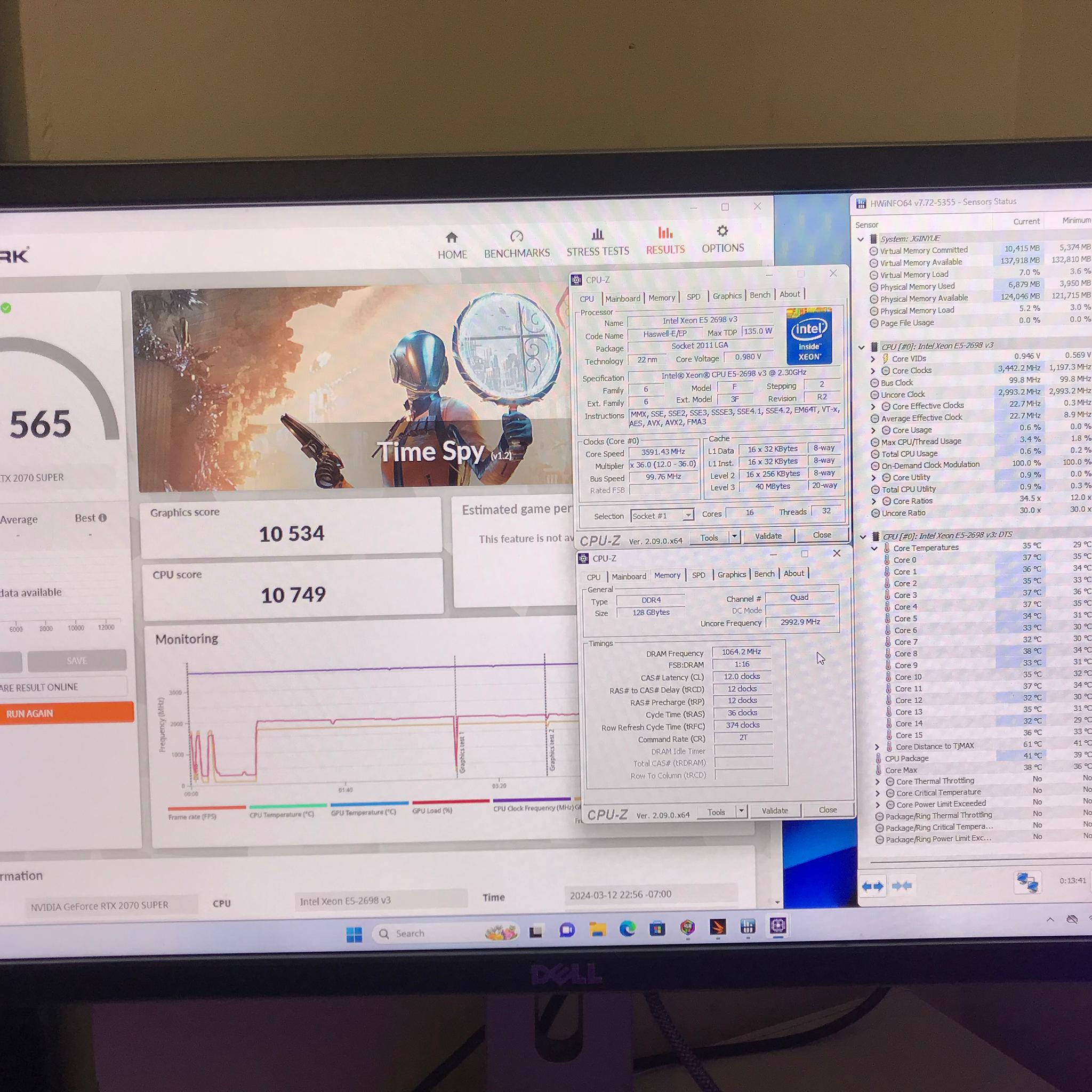Collapse the System: JGINYUE sensor section

861,239
